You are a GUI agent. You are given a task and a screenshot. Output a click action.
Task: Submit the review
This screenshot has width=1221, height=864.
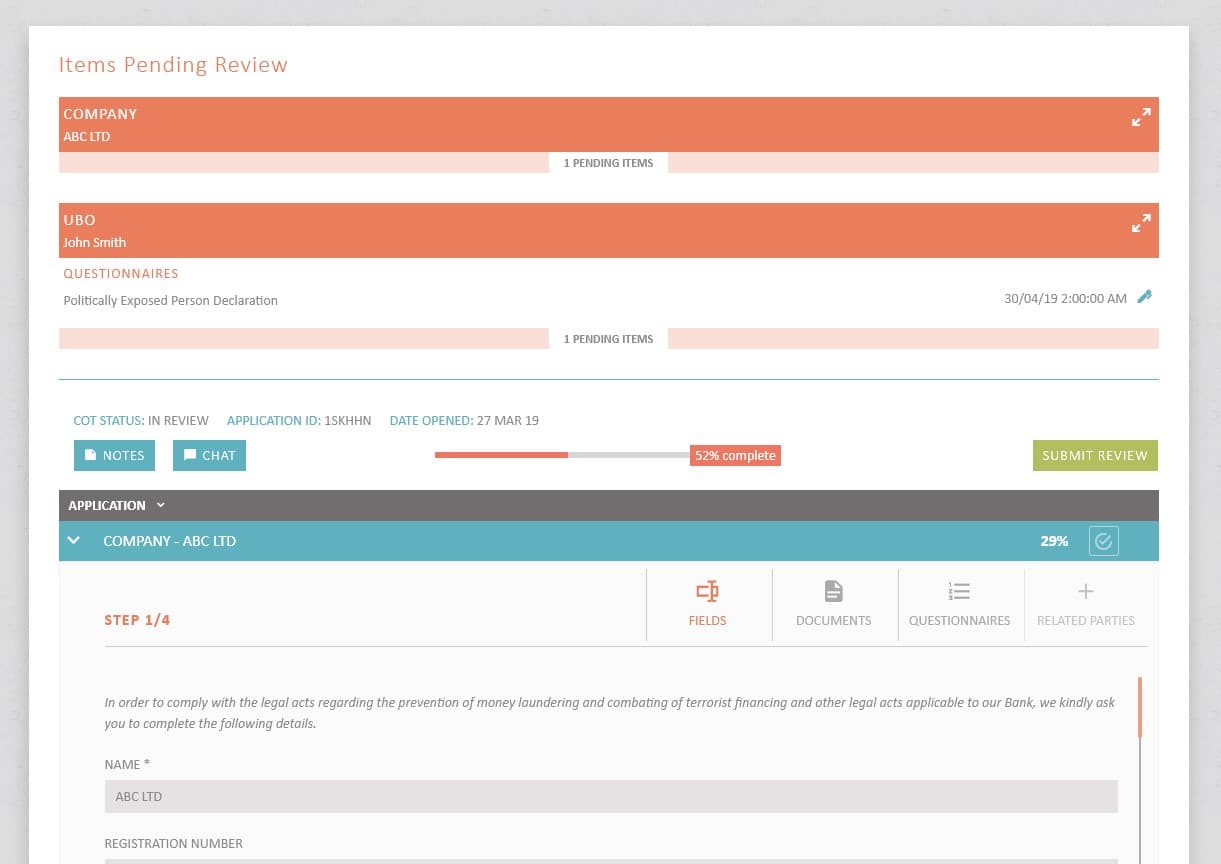(x=1095, y=455)
